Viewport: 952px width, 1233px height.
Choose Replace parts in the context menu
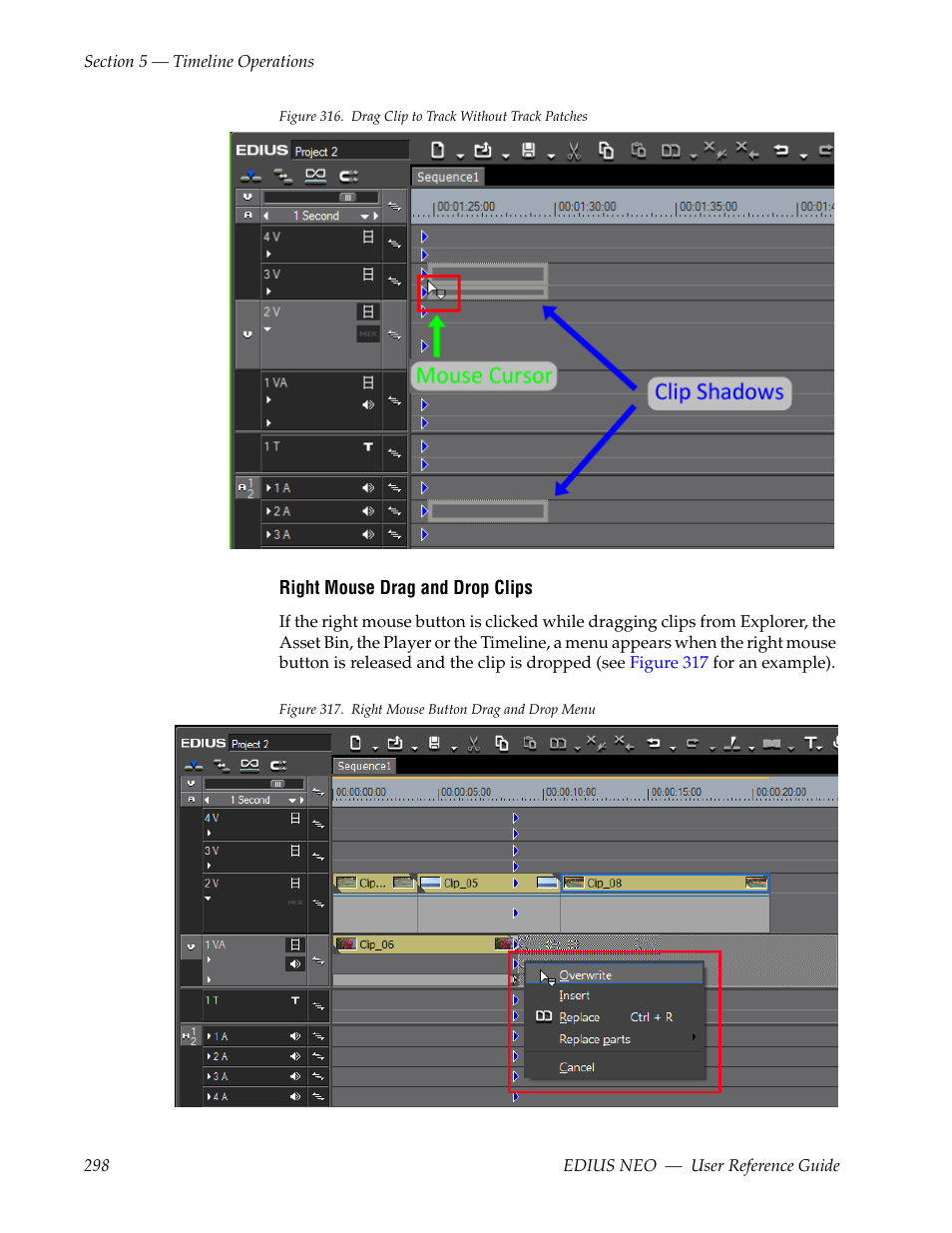click(595, 1039)
